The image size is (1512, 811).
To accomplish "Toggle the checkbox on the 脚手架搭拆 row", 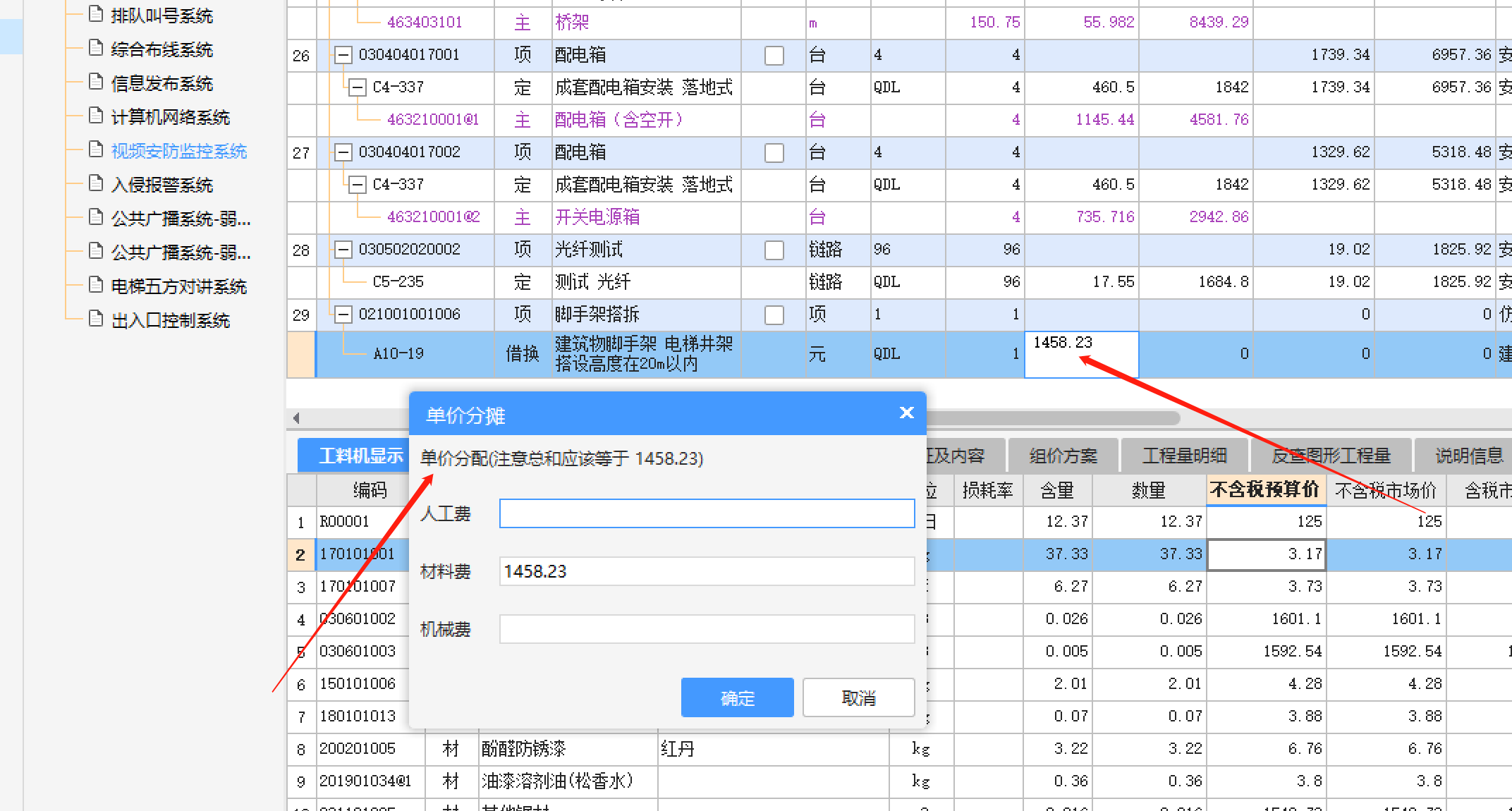I will coord(774,315).
